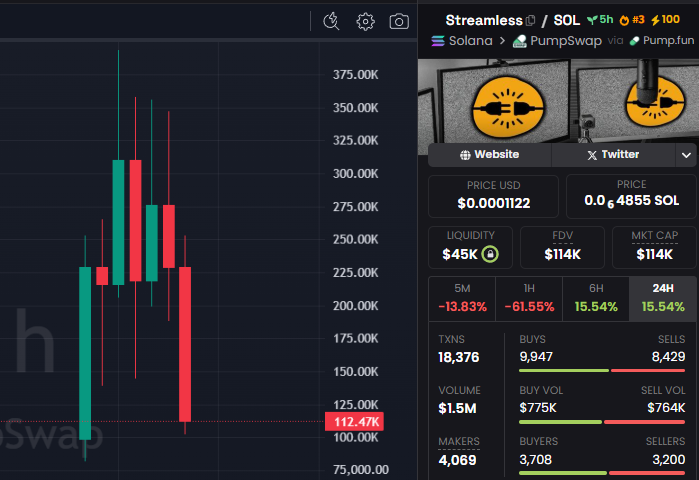Select the 1H timeframe tab
699x480 pixels.
[x=529, y=298]
